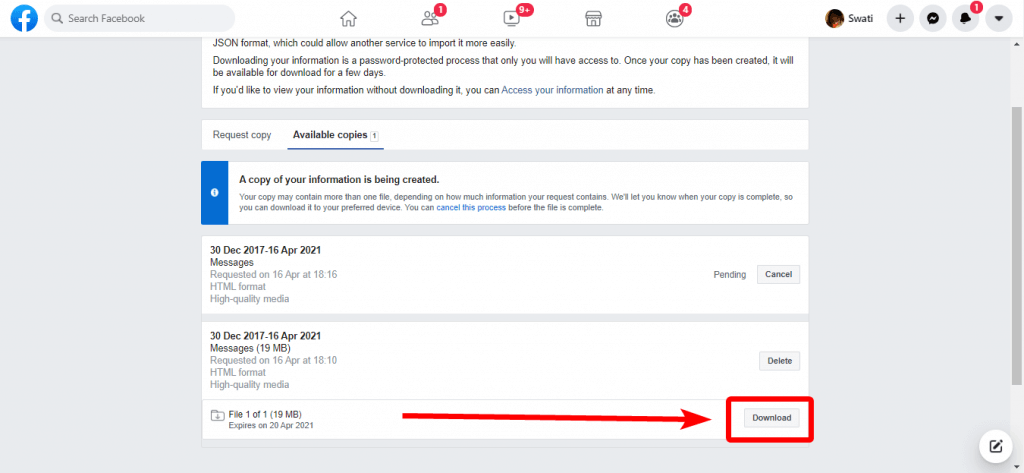
Task: Click the new message compose icon
Action: pyautogui.click(x=996, y=447)
